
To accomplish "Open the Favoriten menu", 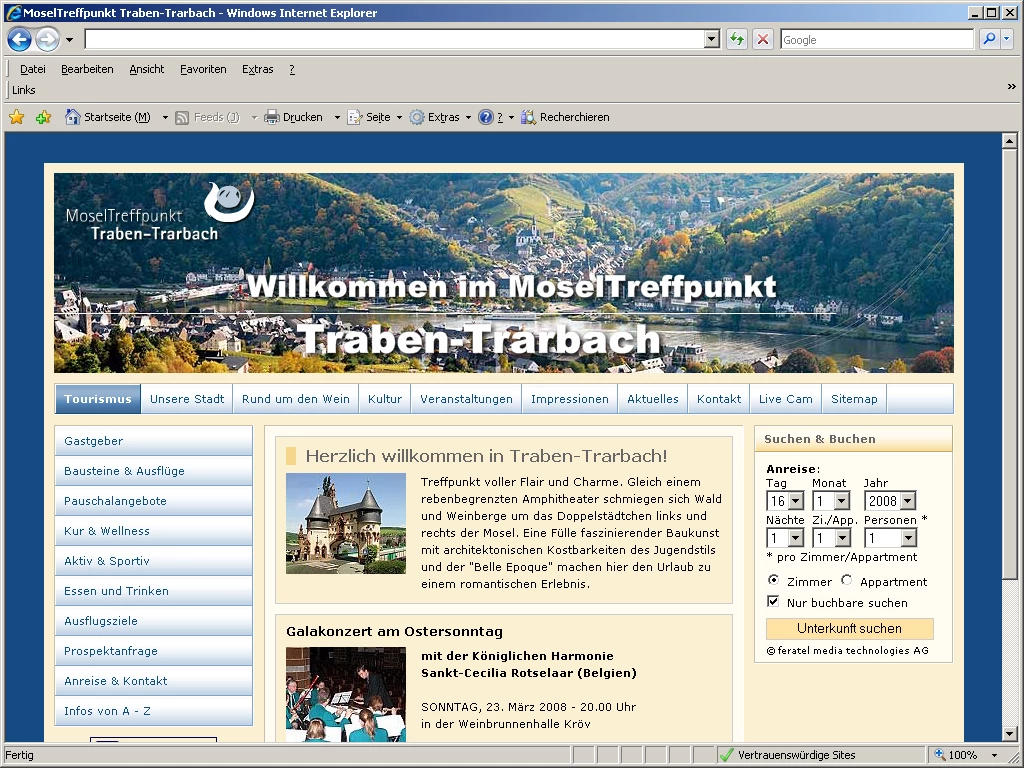I will pyautogui.click(x=202, y=69).
